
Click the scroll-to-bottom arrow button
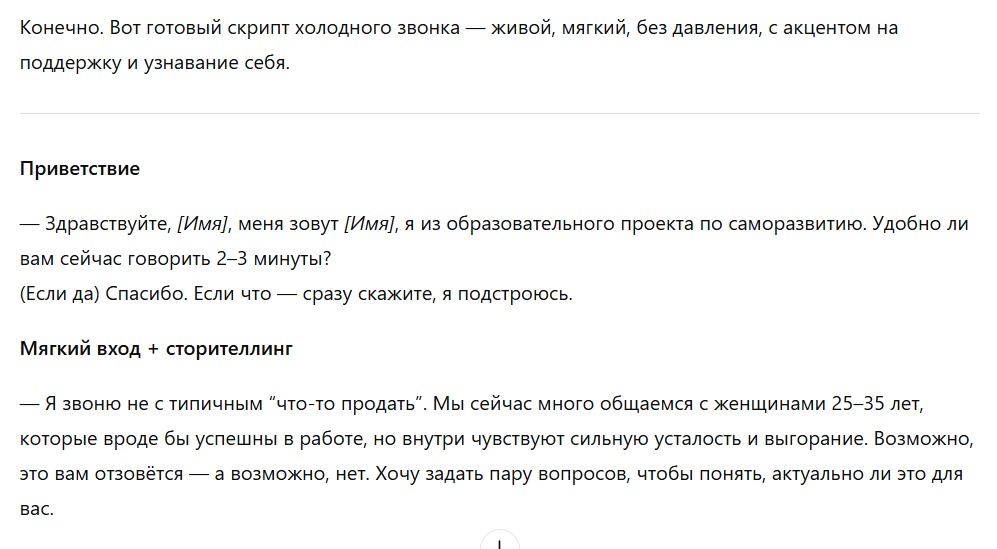498,542
